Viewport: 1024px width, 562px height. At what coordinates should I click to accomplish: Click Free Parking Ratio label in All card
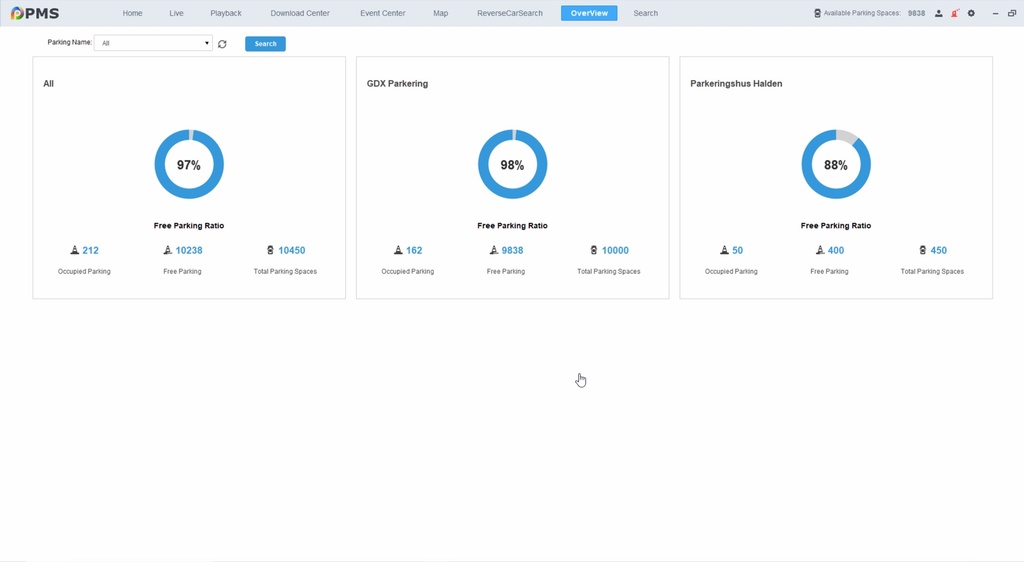(x=189, y=225)
